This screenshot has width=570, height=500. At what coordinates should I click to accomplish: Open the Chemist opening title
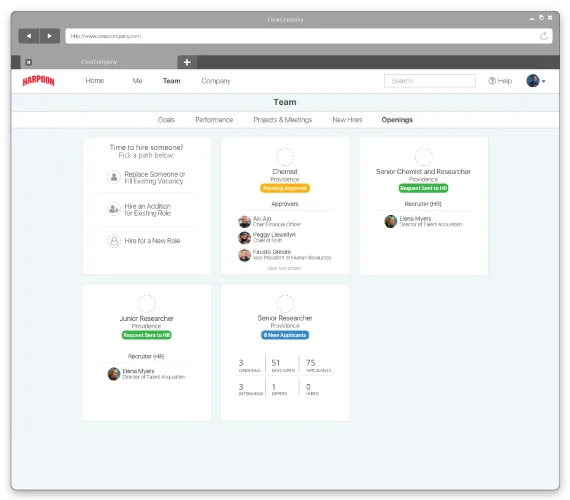[x=285, y=171]
